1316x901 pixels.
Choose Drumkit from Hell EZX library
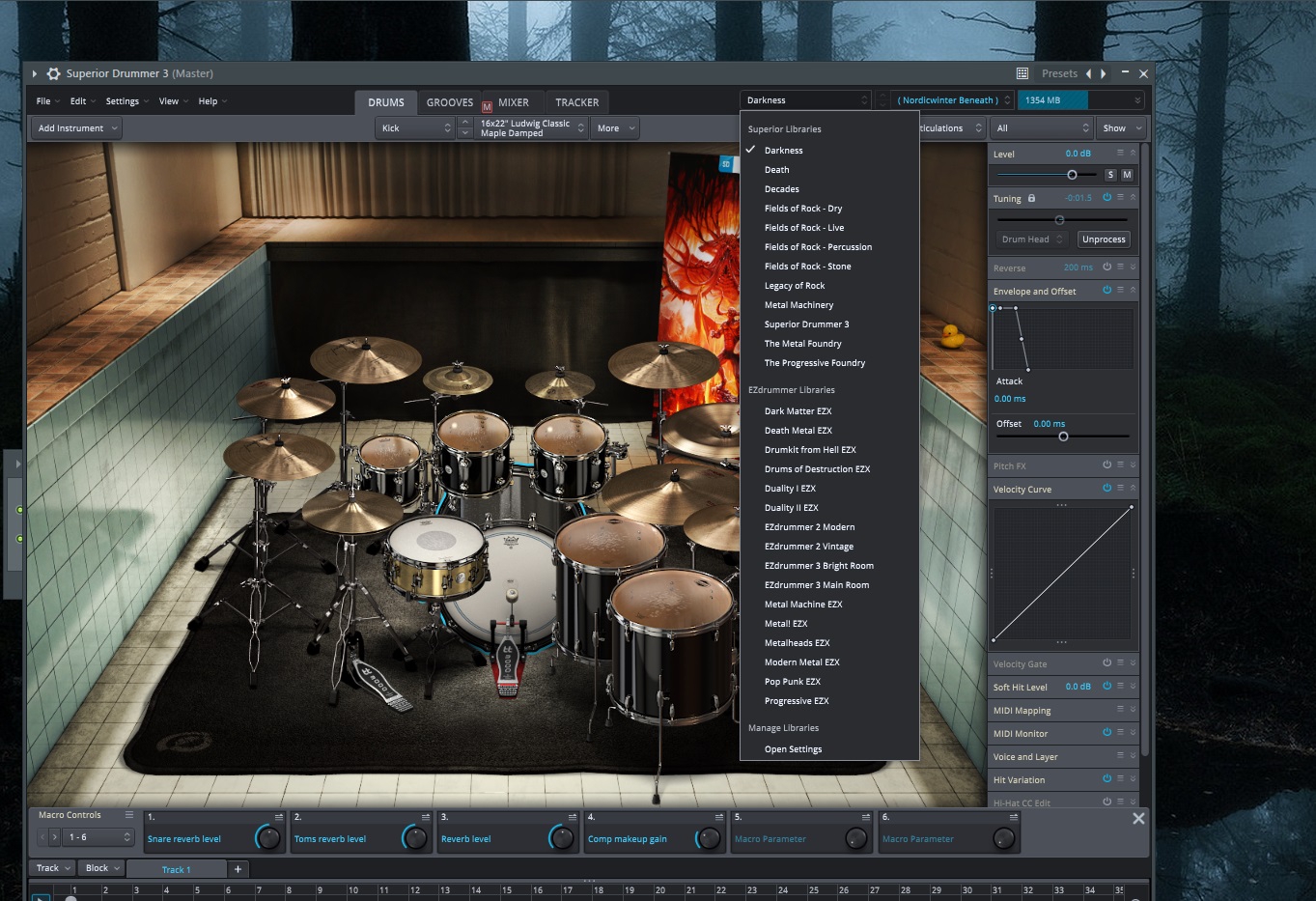pyautogui.click(x=810, y=450)
